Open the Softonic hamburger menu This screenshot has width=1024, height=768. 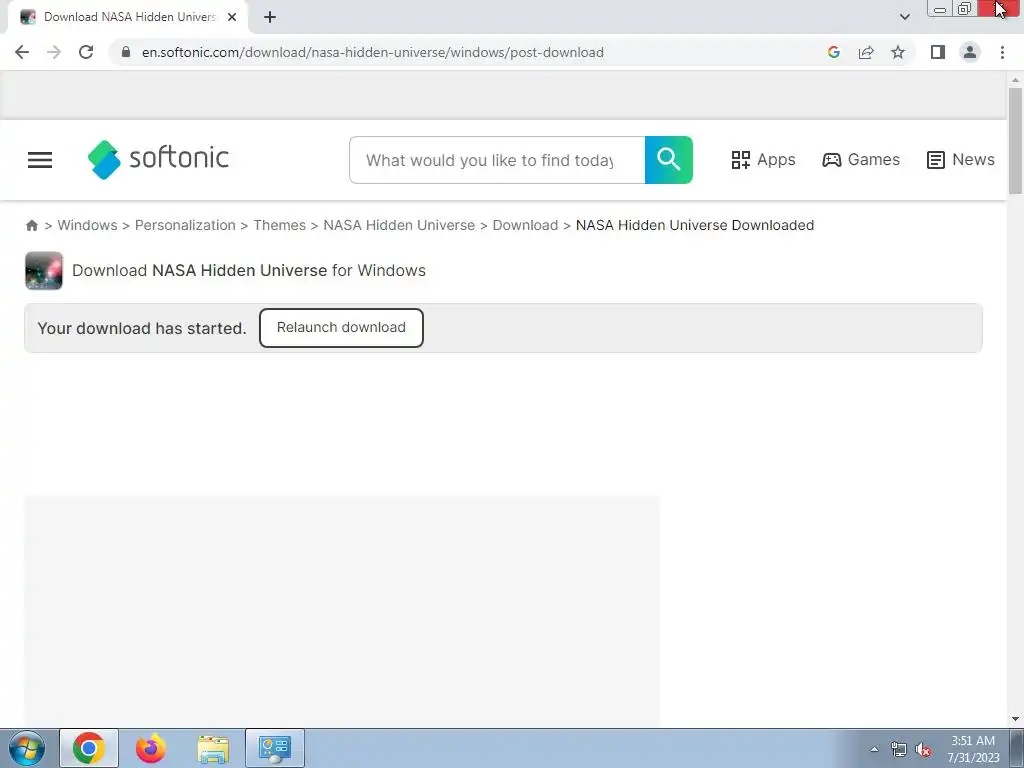40,160
